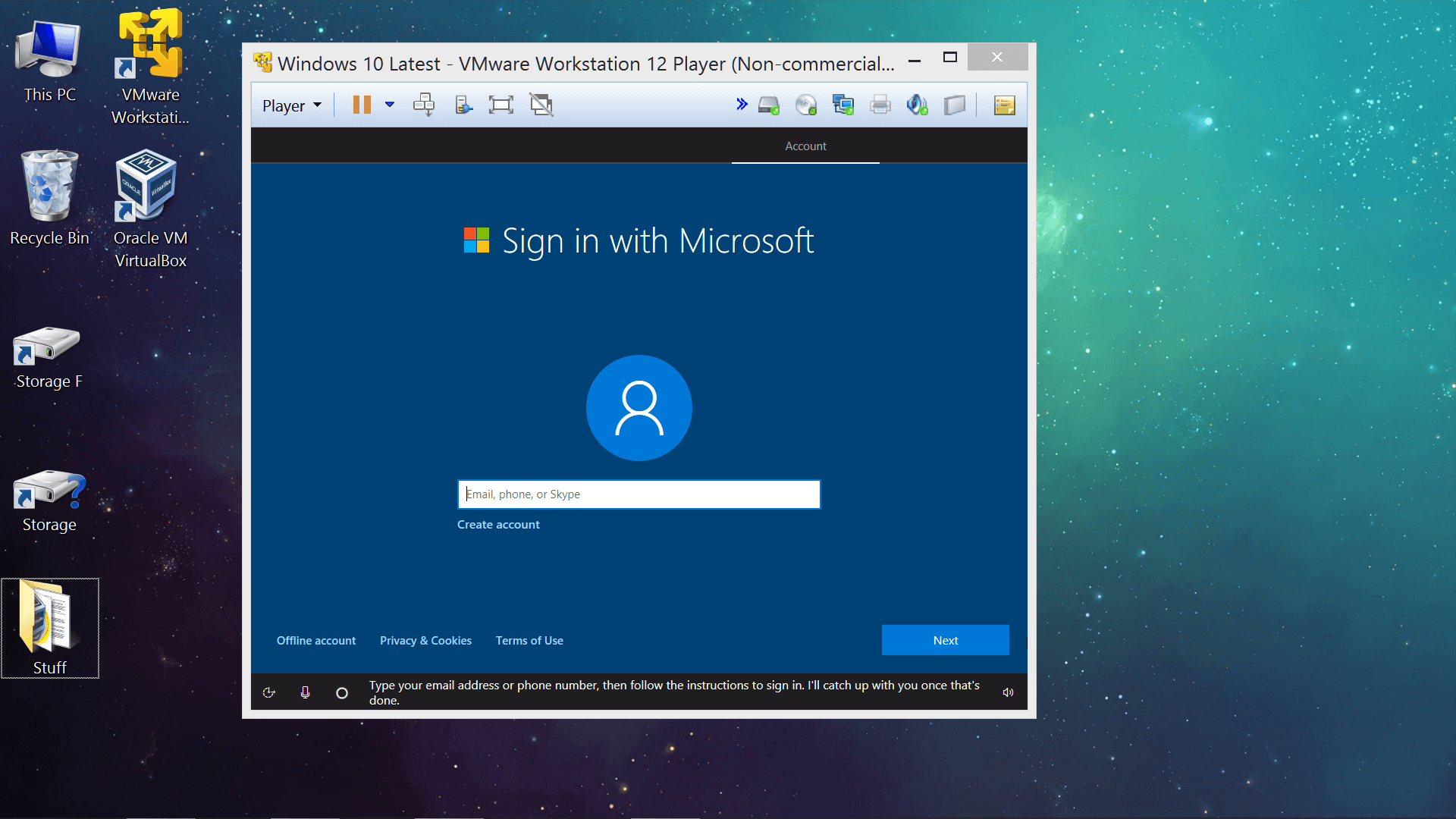This screenshot has height=819, width=1456.
Task: Select the Account tab
Action: [805, 146]
